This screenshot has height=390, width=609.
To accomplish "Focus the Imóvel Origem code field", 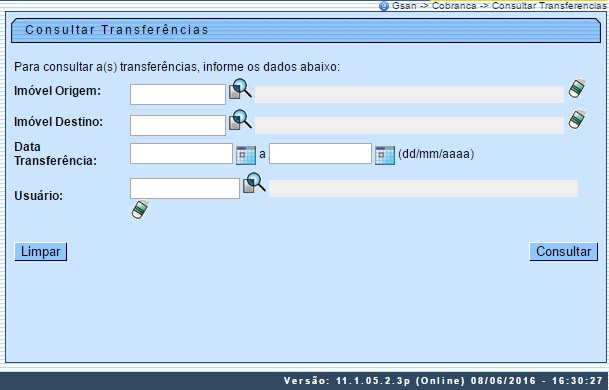I will click(x=178, y=94).
